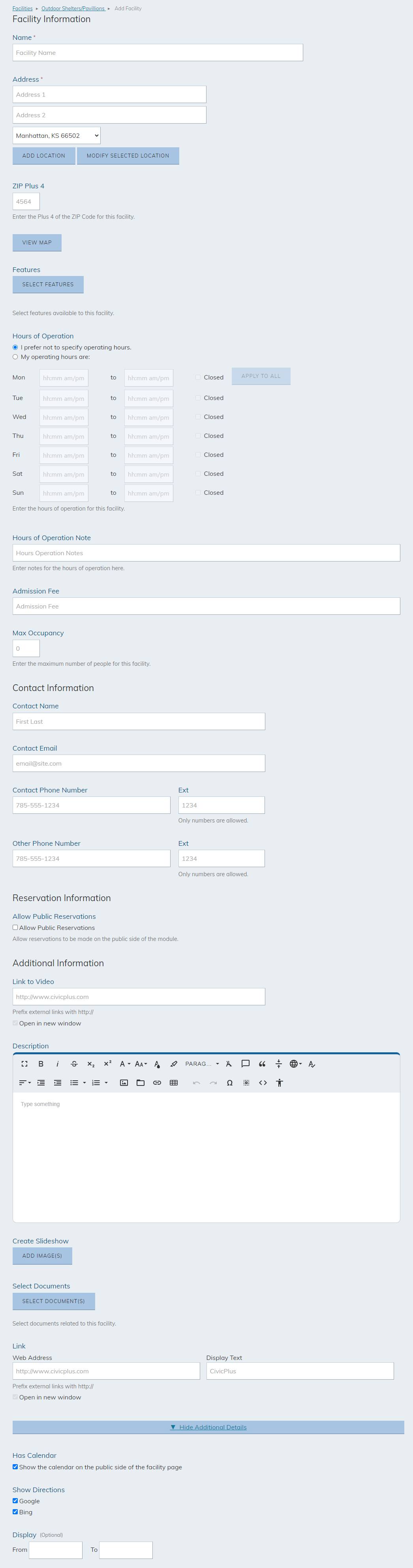Go to the Facilities breadcrumb link
The image size is (413, 1568).
pos(23,9)
